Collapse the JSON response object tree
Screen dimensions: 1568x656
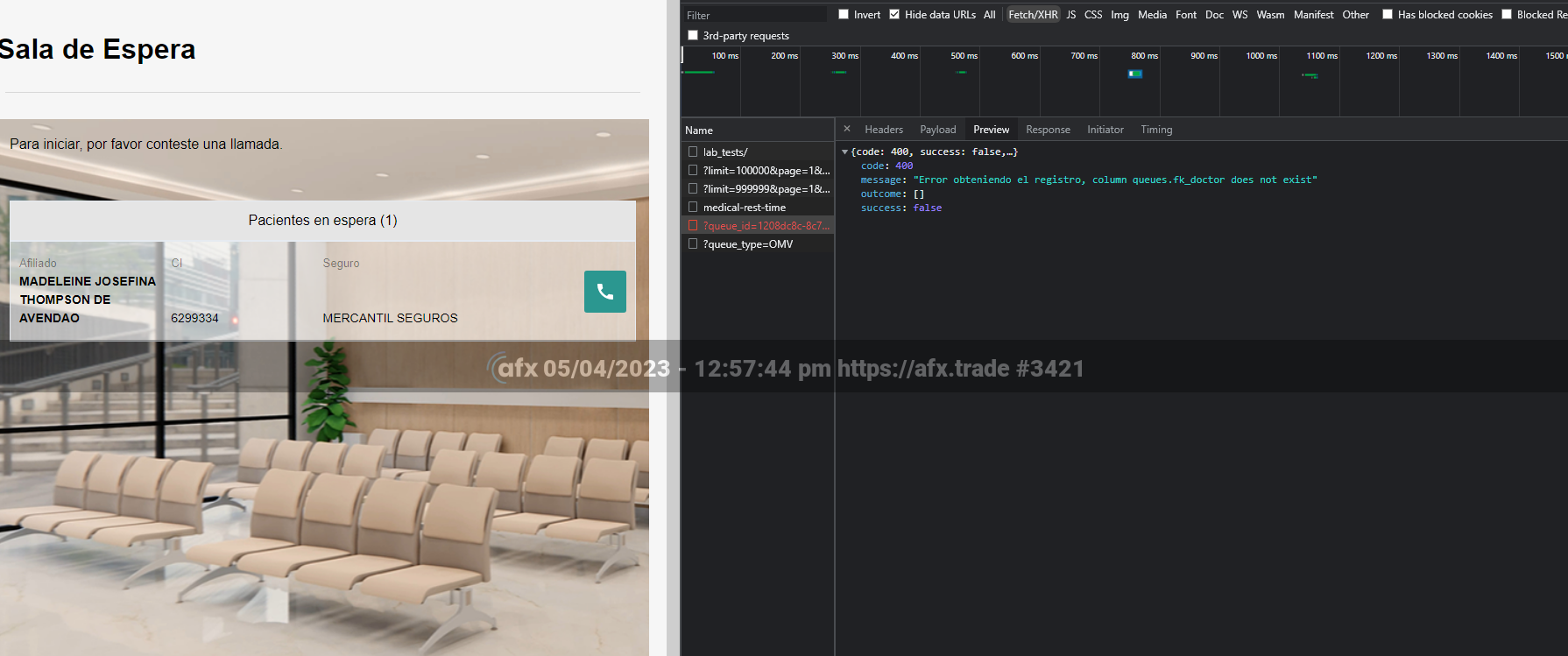click(844, 152)
